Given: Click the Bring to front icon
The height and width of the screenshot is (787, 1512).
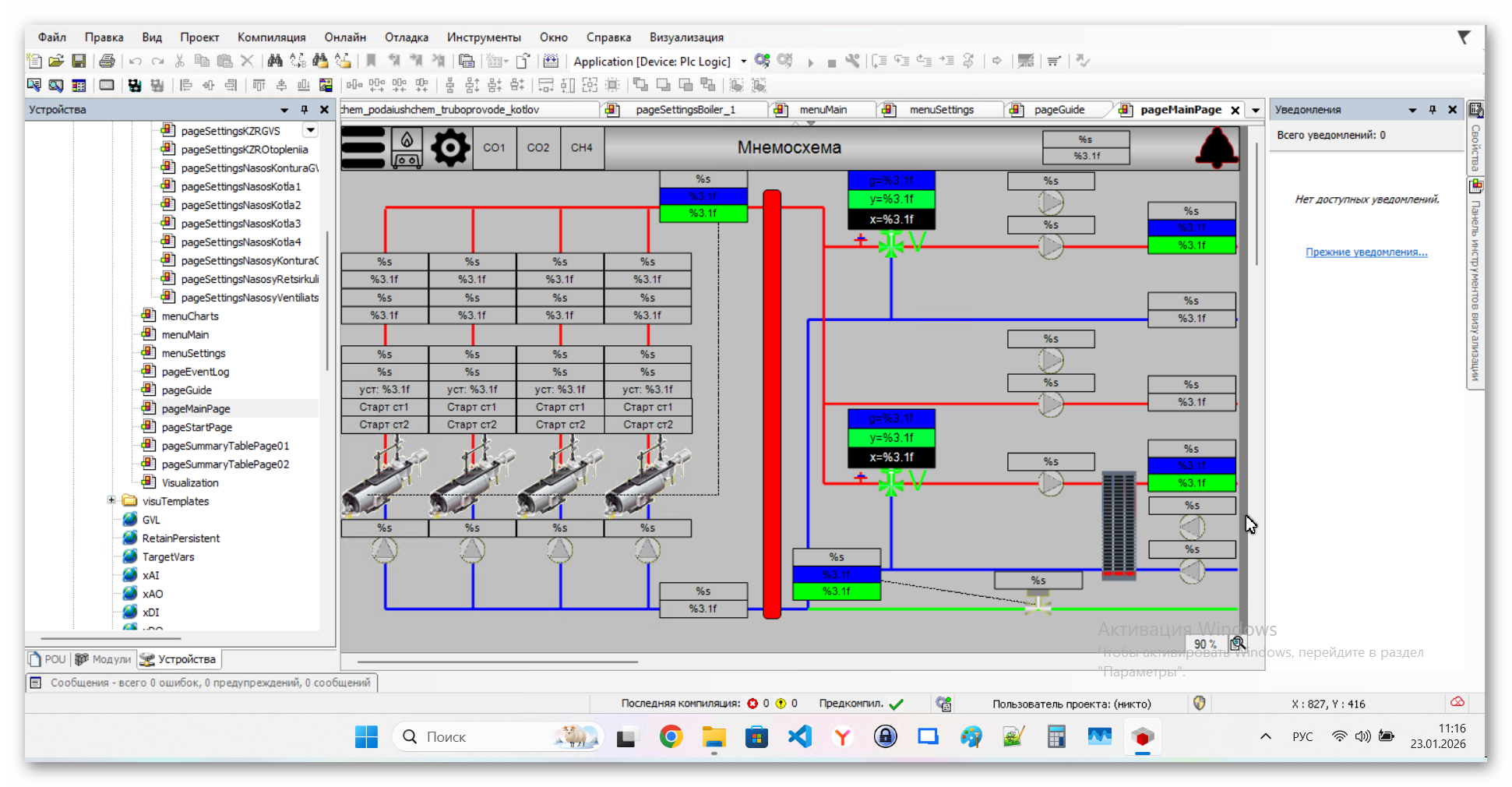Looking at the screenshot, I should coord(640,85).
